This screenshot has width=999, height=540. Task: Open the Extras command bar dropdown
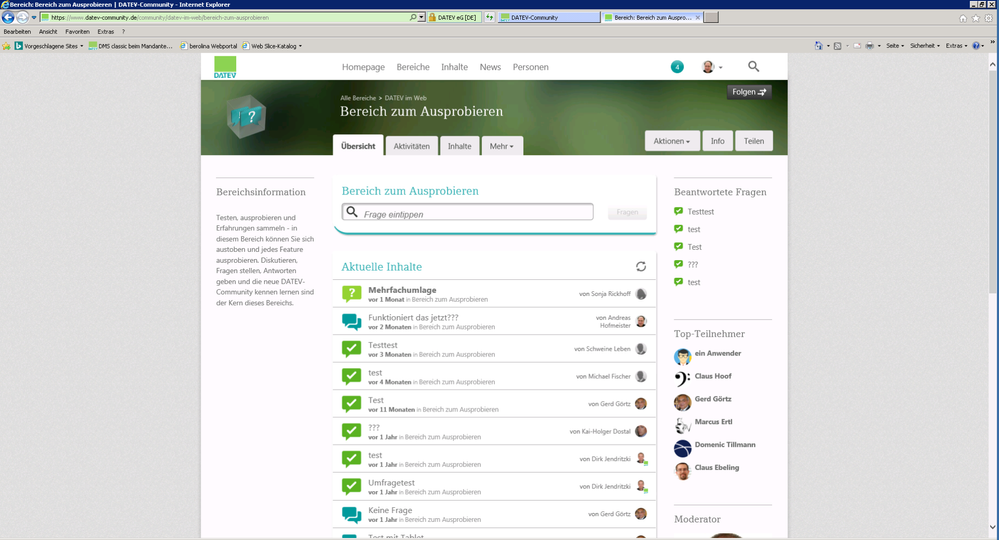(956, 46)
